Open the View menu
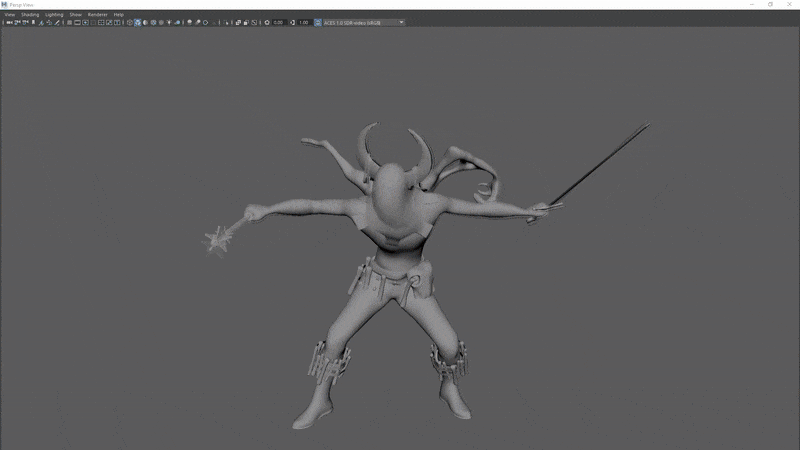Viewport: 800px width, 450px height. [9, 15]
